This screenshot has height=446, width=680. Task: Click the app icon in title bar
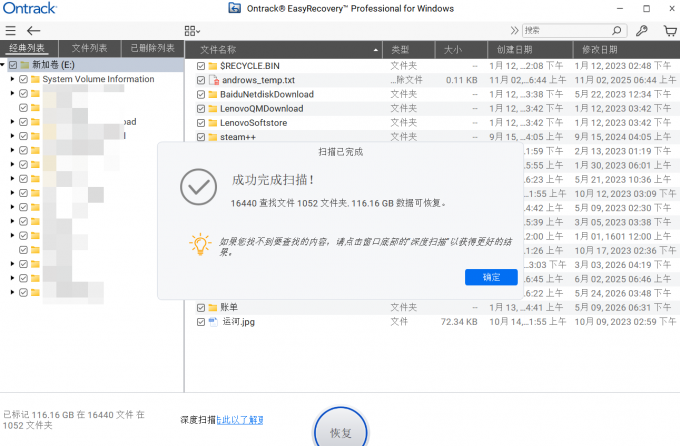tap(235, 8)
